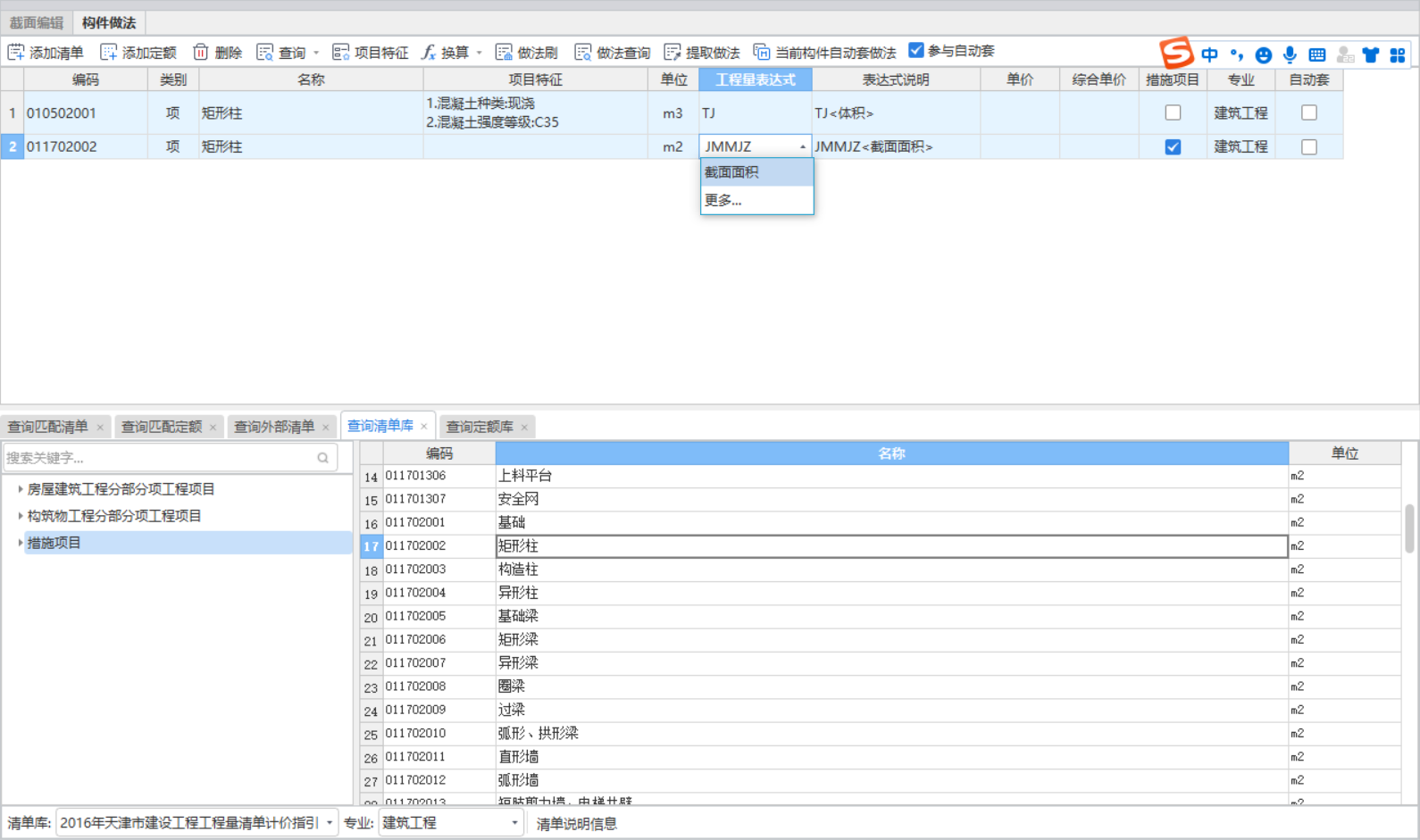Toggle Sogou Chinese/English 中 mode
Viewport: 1420px width, 840px height.
tap(1209, 54)
